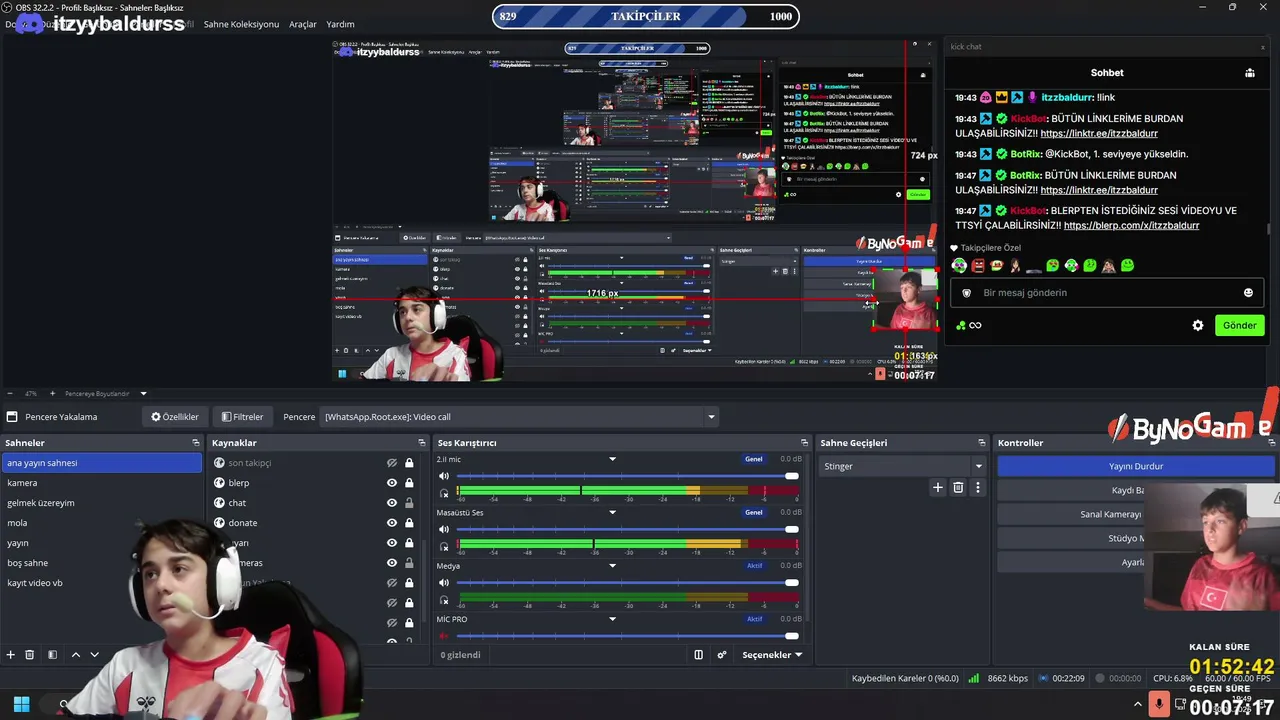Open the Sahne Koleksiyonu menu
The width and height of the screenshot is (1280, 720).
pyautogui.click(x=241, y=24)
